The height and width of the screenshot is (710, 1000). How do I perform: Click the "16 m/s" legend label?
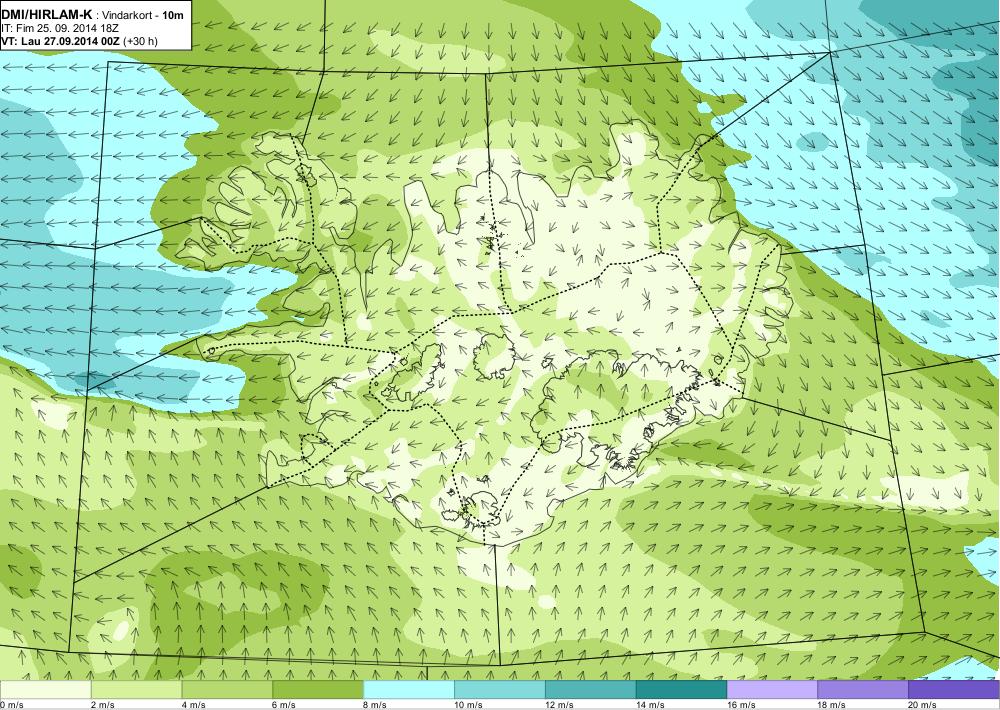point(742,705)
